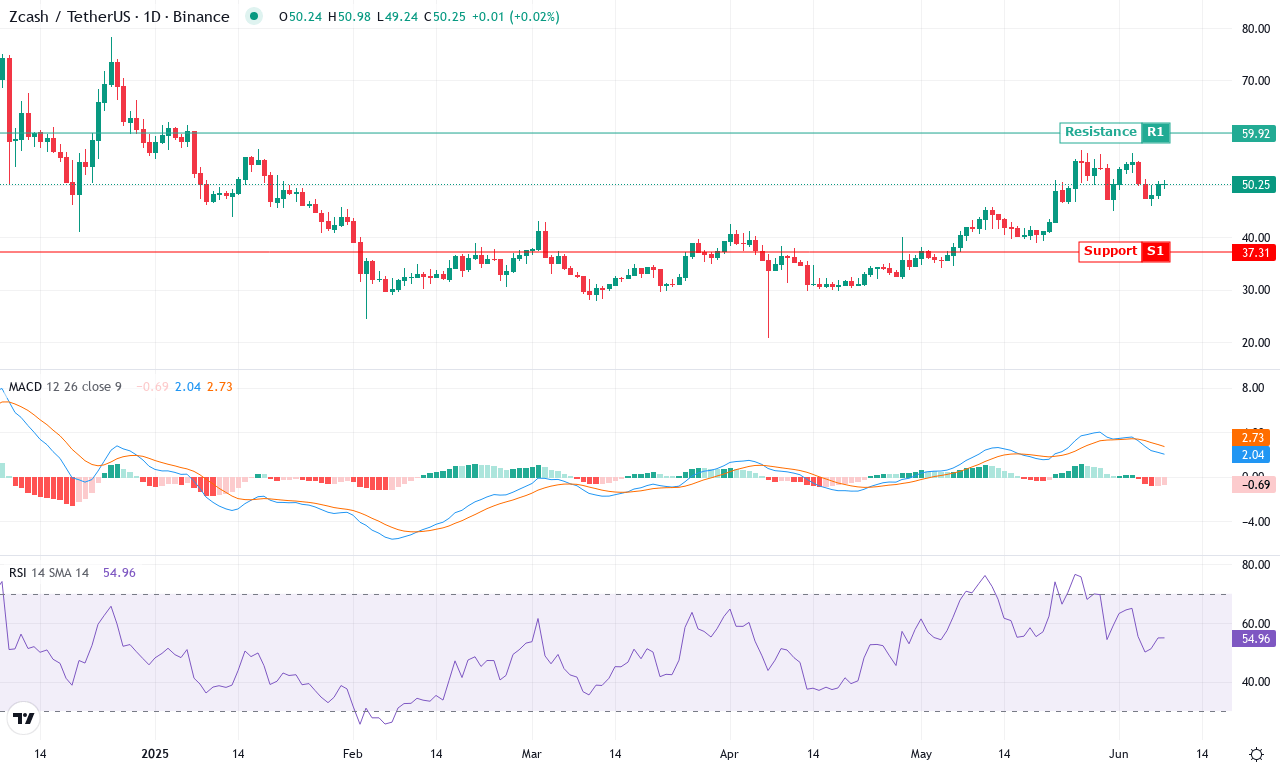The image size is (1280, 768).
Task: Click the Feb label on time axis
Action: pyautogui.click(x=352, y=754)
